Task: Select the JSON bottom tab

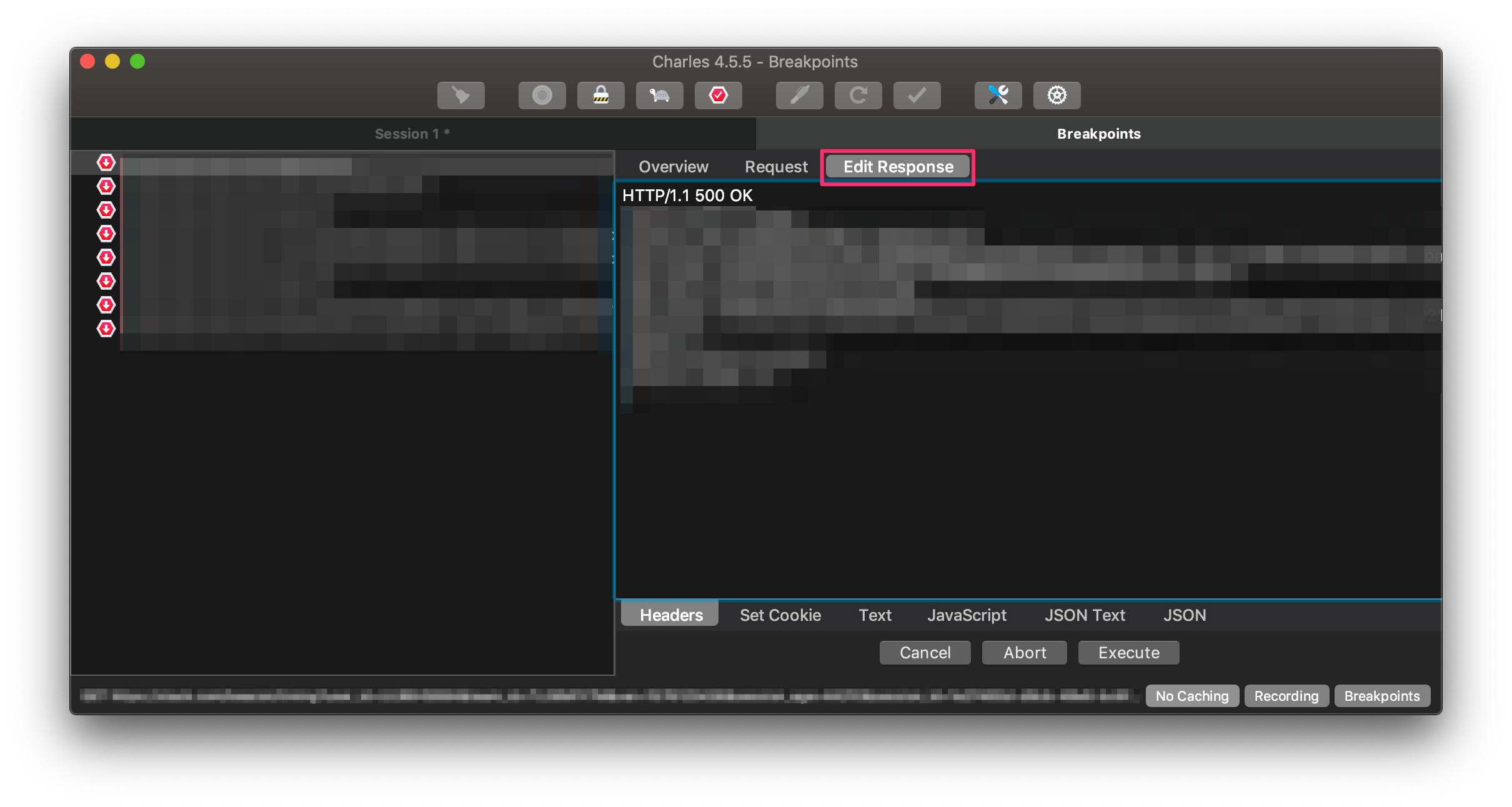Action: click(1185, 615)
